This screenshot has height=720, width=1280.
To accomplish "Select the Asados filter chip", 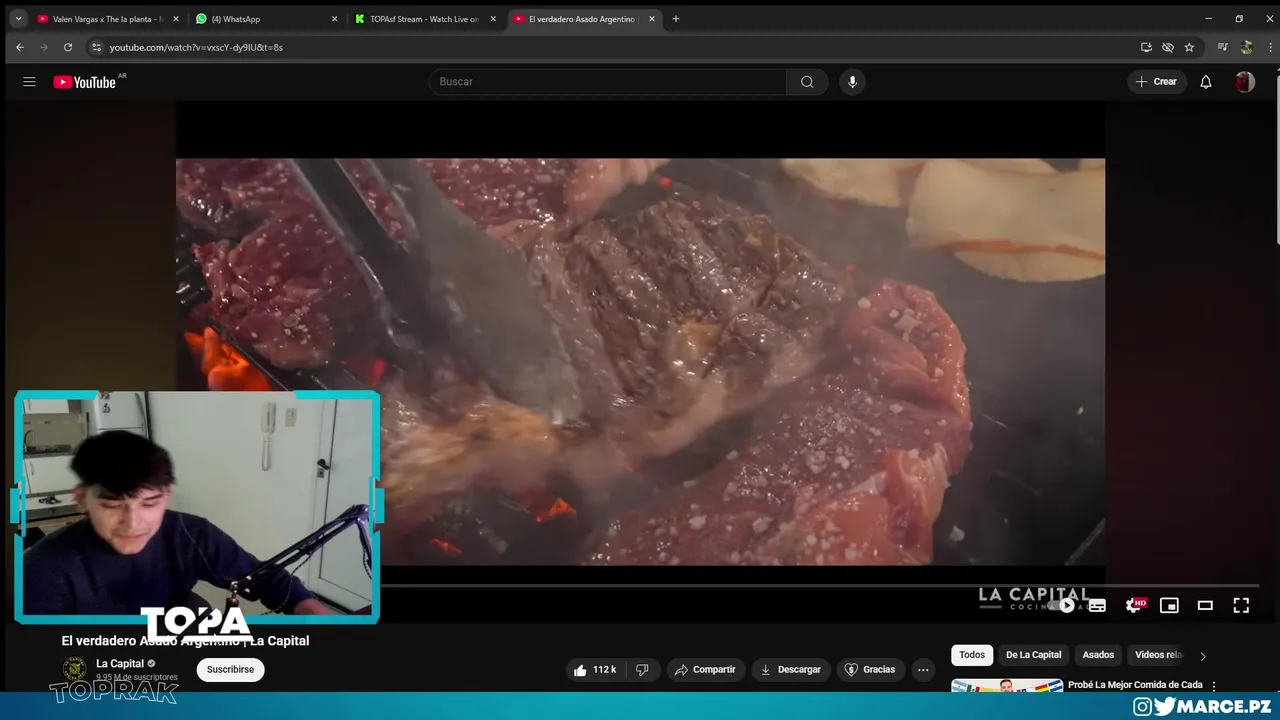I will [x=1098, y=655].
